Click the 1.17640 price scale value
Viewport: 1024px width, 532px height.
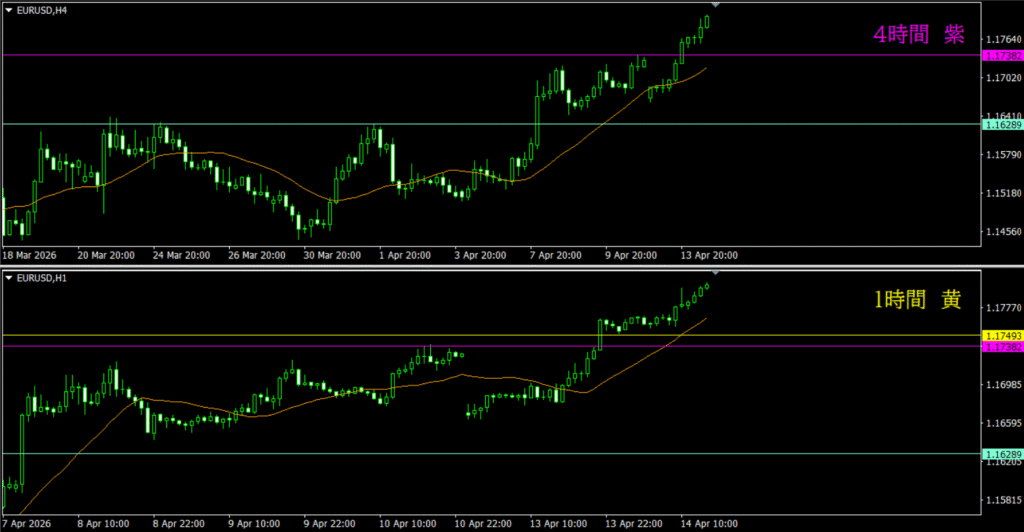pyautogui.click(x=1001, y=41)
